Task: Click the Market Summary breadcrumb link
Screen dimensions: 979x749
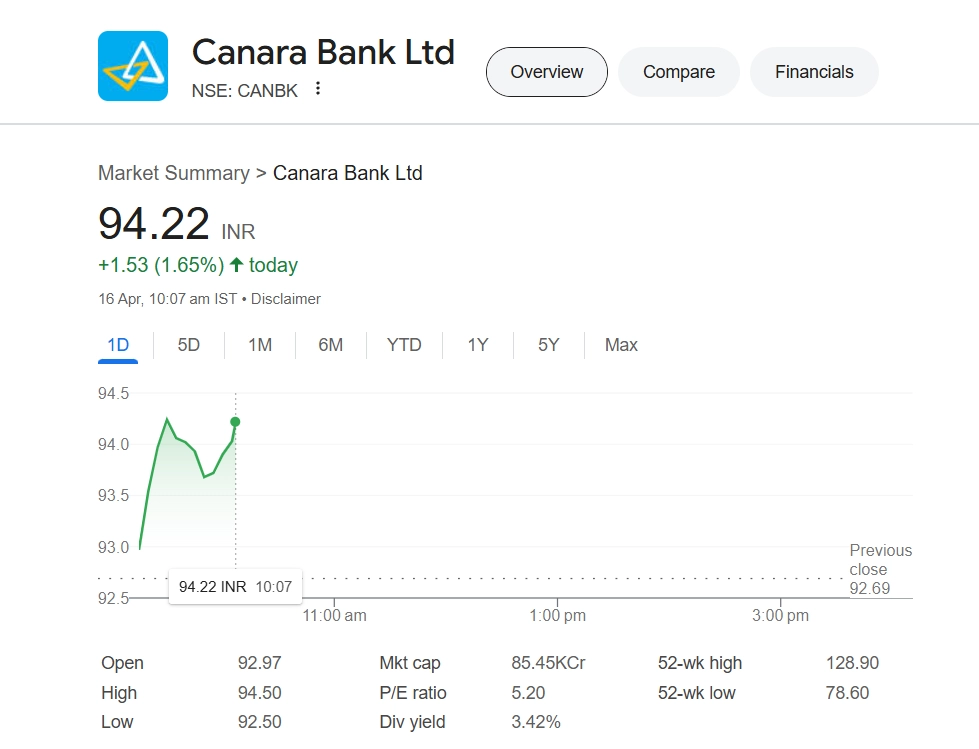Action: click(173, 173)
